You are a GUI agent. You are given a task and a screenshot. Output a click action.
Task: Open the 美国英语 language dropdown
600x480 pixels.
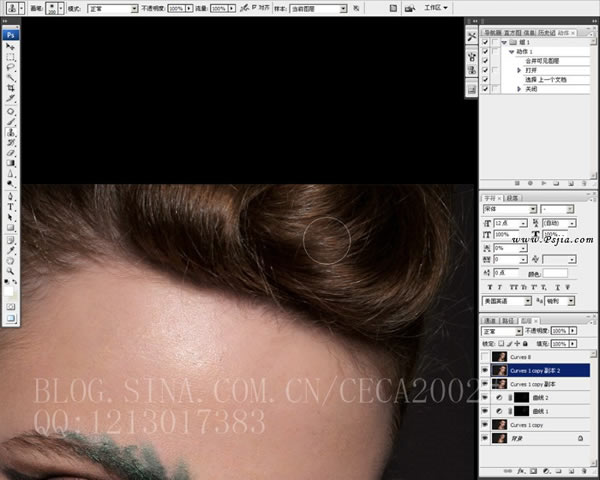pos(507,301)
